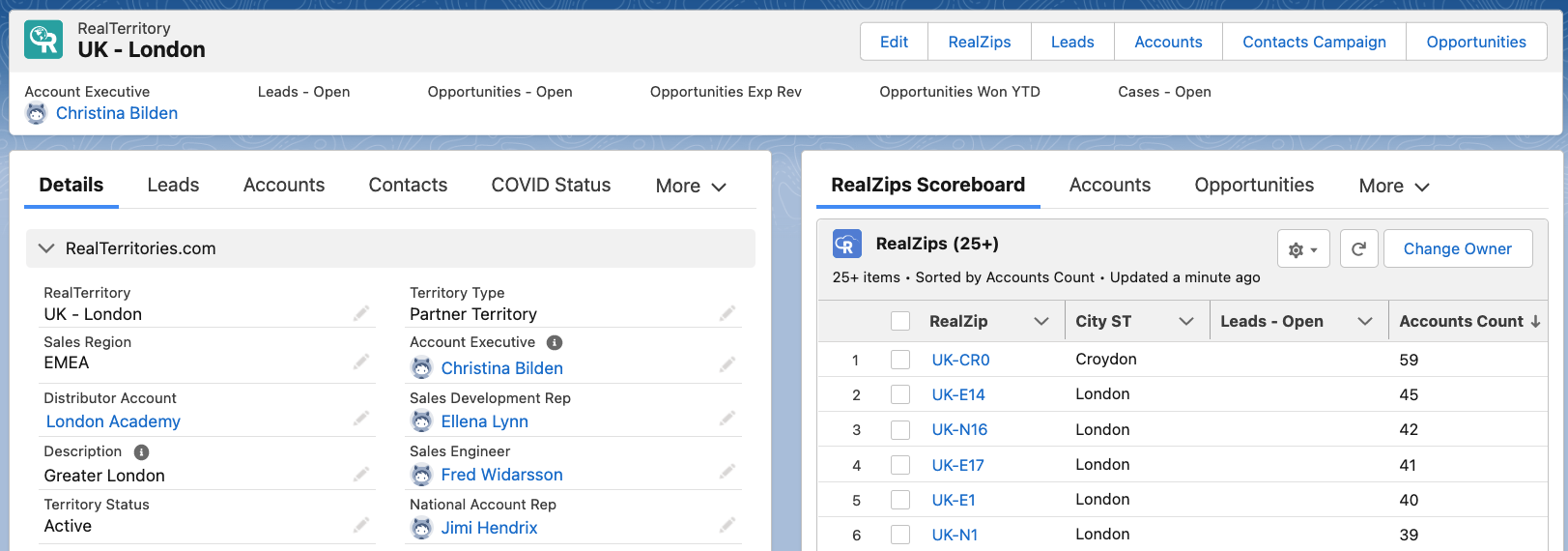The width and height of the screenshot is (1568, 551).
Task: Open the RealZip column dropdown arrow
Action: tap(1041, 321)
